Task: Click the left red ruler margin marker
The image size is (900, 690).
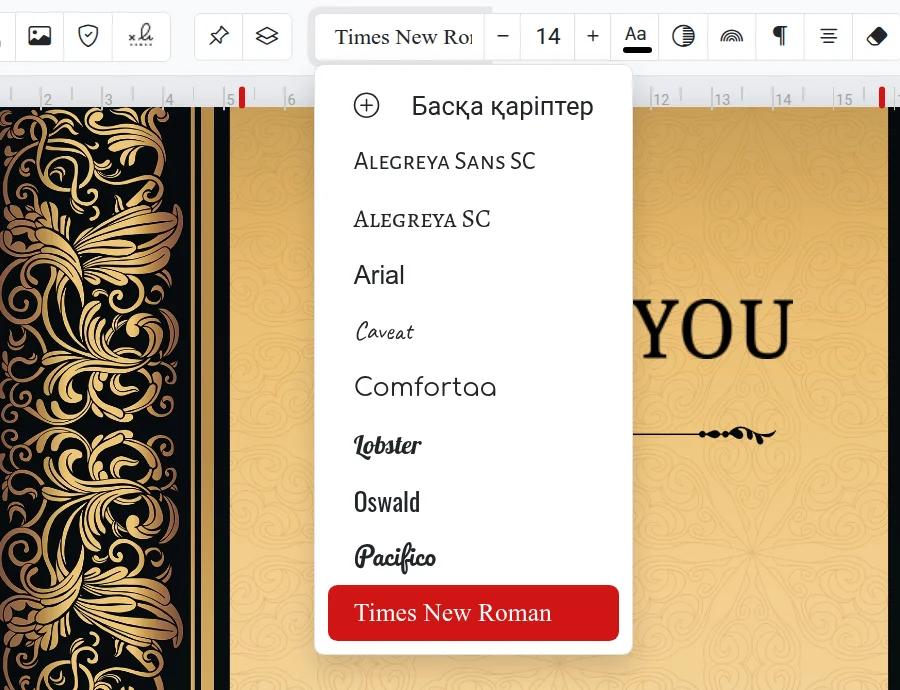Action: [x=242, y=97]
